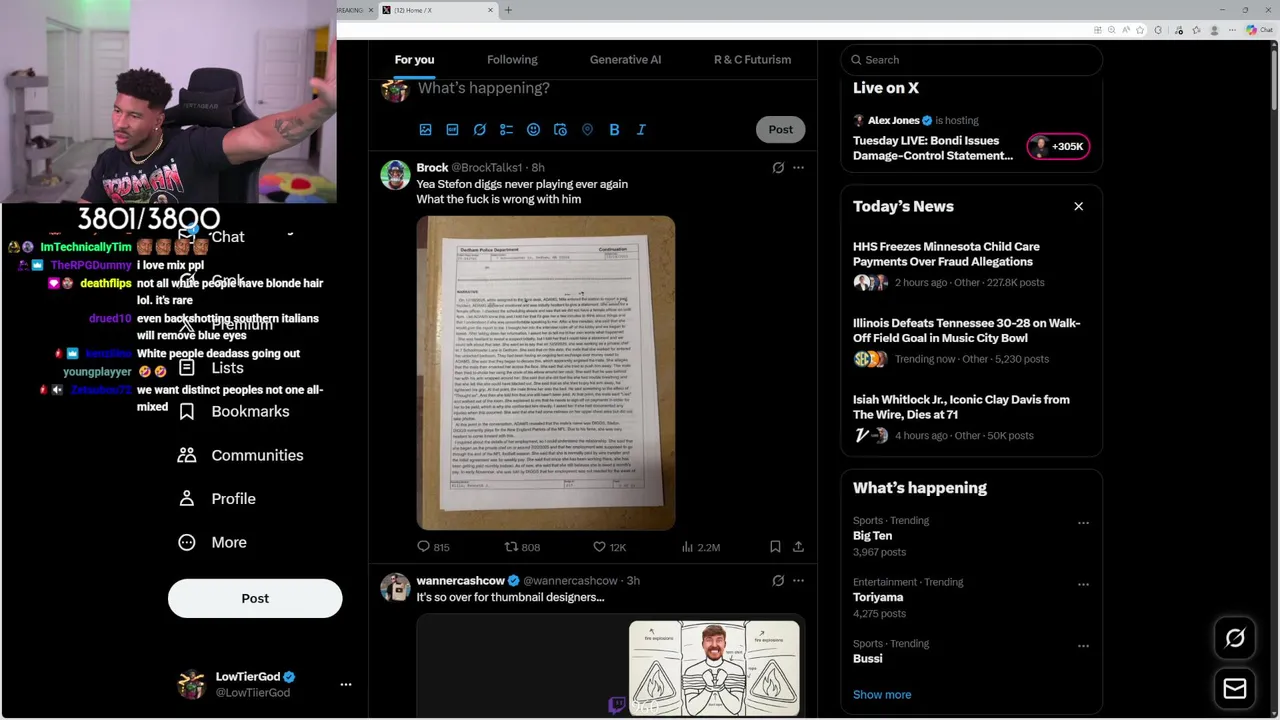Click the @wannercashcow handle
Image resolution: width=1280 pixels, height=720 pixels.
point(570,580)
